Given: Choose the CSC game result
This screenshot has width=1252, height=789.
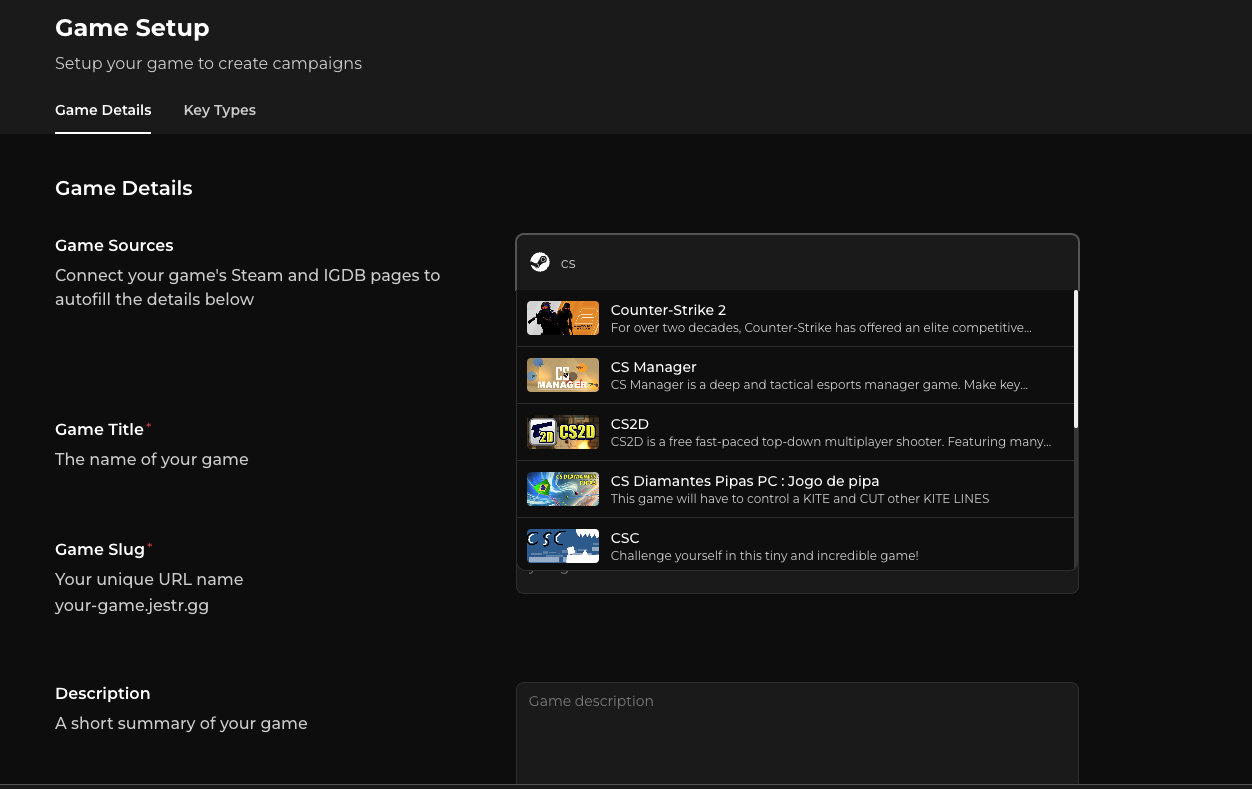Looking at the screenshot, I should (795, 545).
